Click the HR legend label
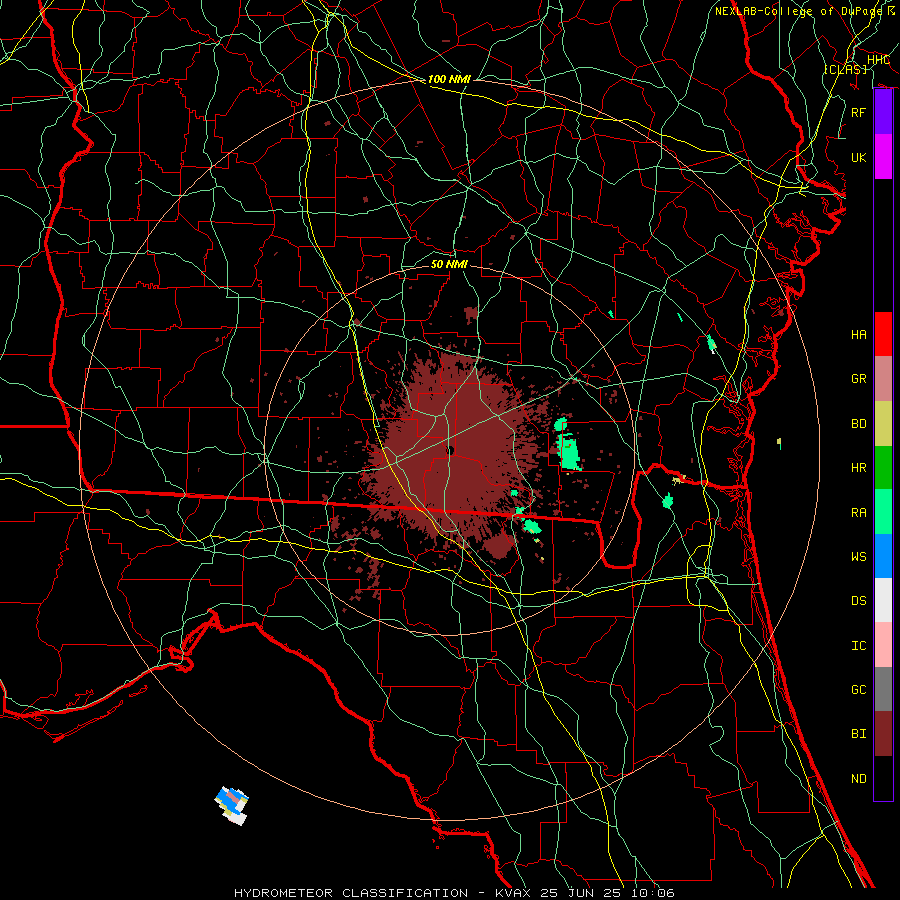 (x=858, y=468)
